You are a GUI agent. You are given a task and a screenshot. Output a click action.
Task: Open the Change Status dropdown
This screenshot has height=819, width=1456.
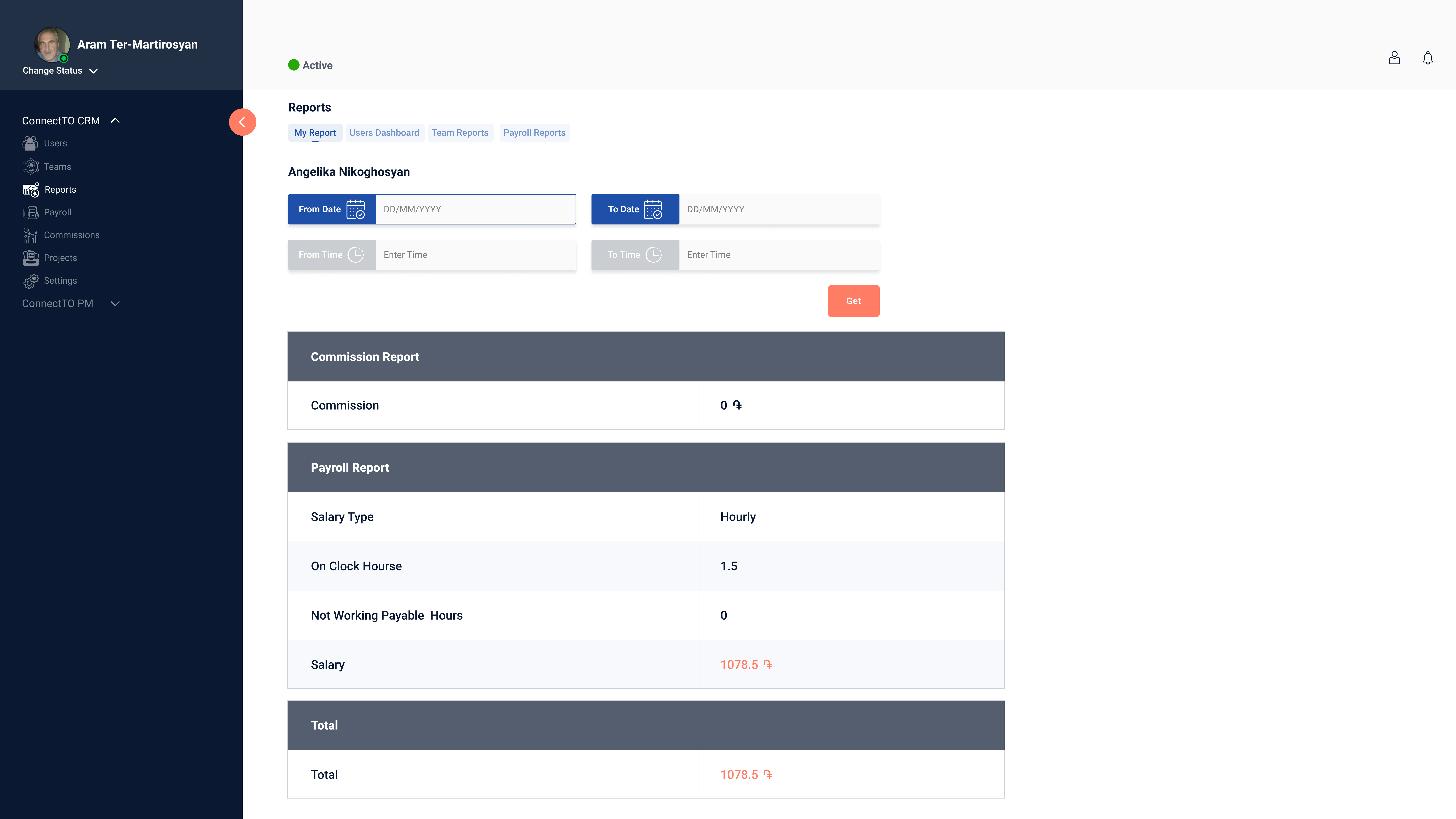[x=60, y=71]
